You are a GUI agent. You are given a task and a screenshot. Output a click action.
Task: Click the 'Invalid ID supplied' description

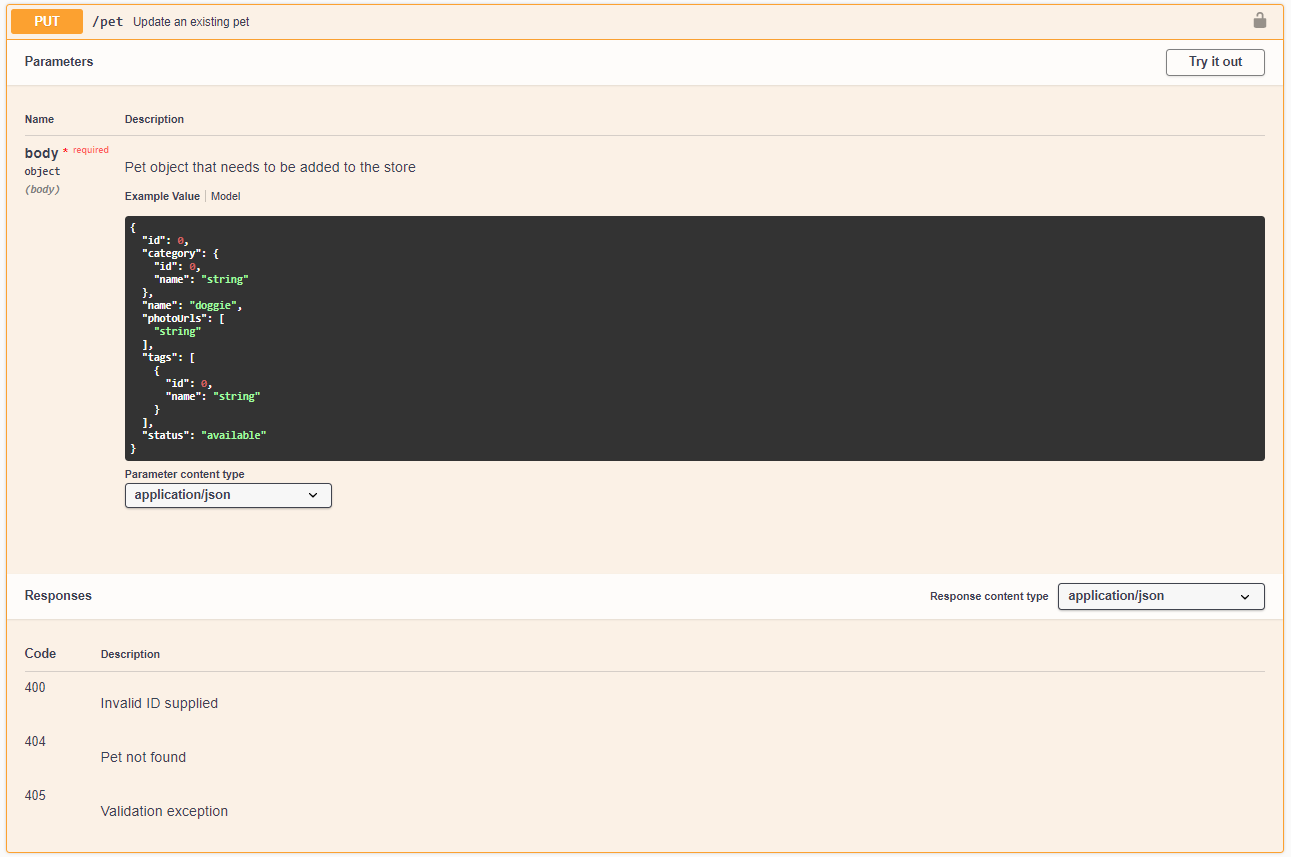pos(159,703)
